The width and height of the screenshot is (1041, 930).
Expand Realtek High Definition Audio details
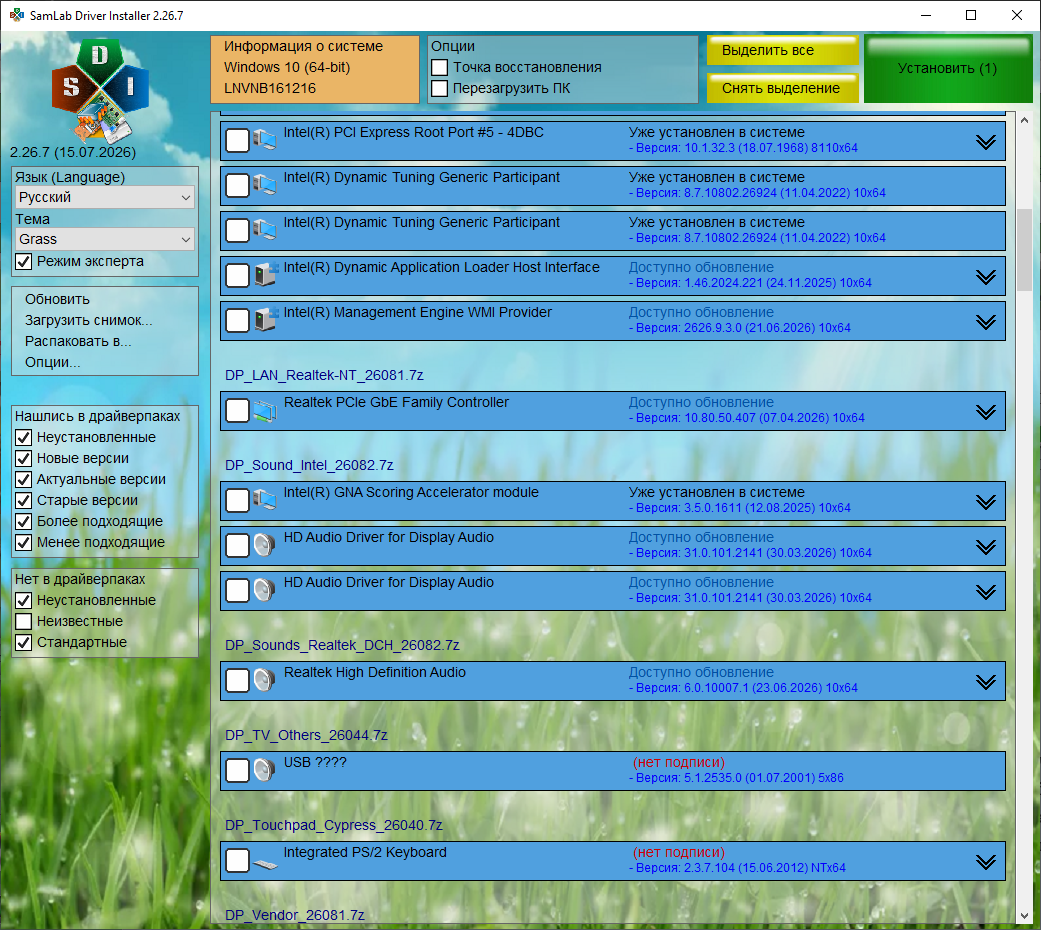986,681
